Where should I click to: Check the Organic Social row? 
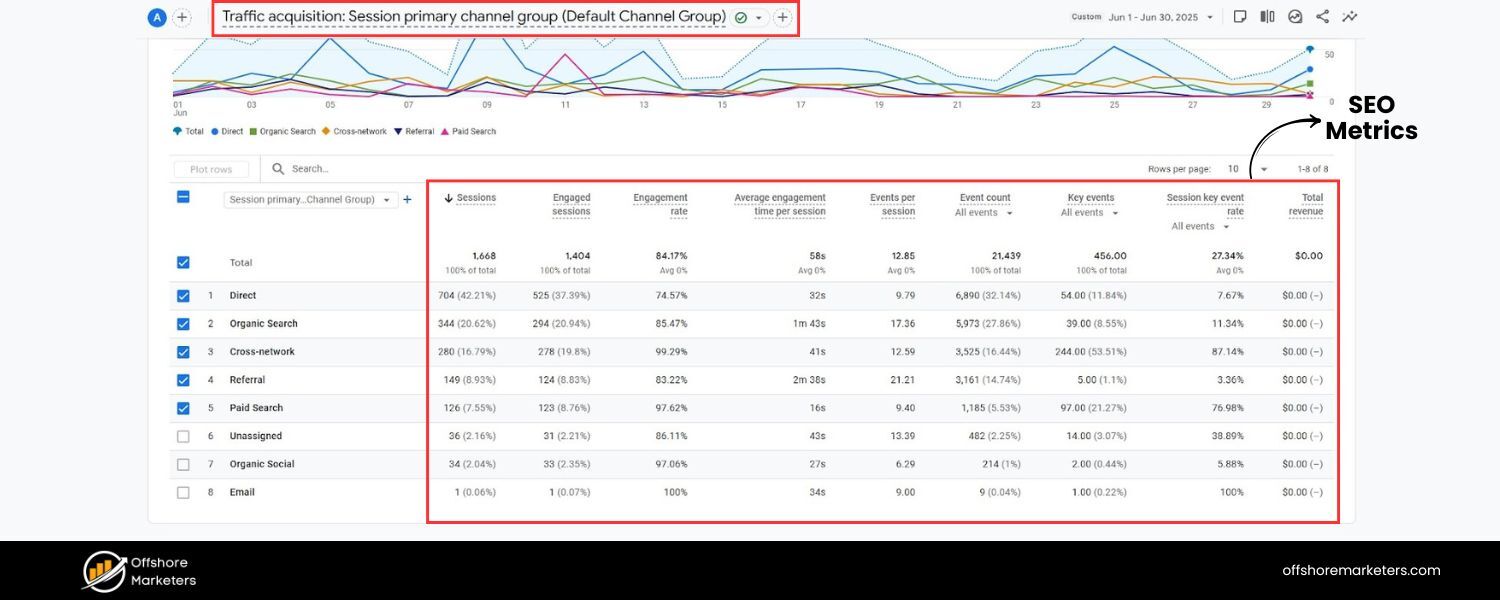coord(183,464)
